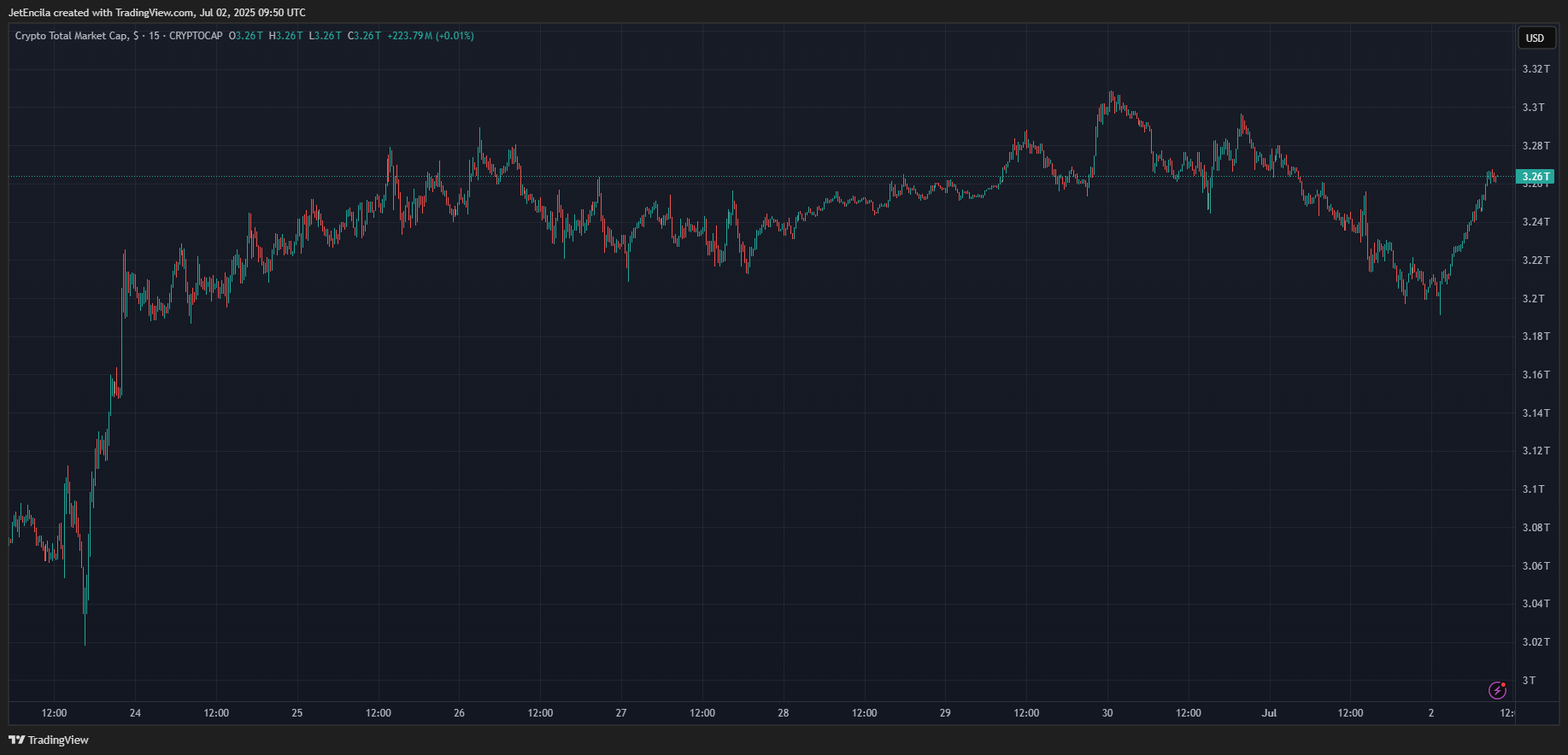
Task: Click the 3.1T price axis label
Action: [x=1533, y=489]
